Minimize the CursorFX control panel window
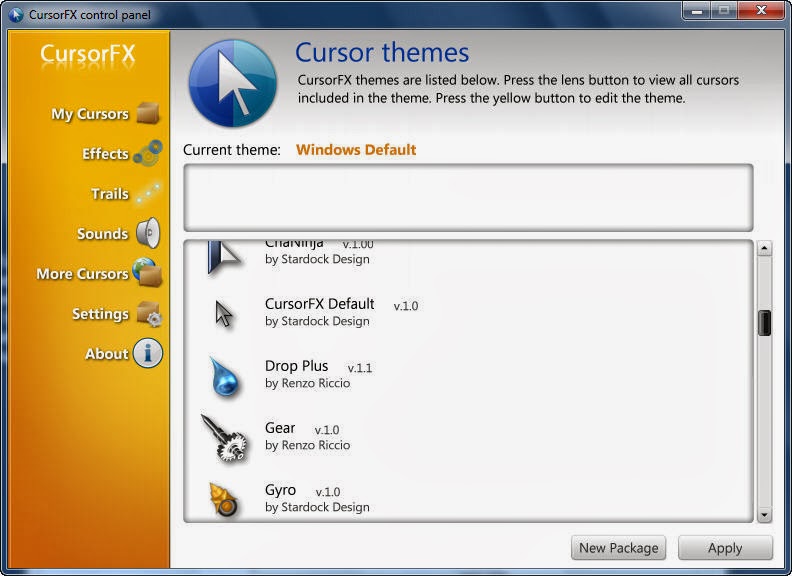 [x=697, y=10]
